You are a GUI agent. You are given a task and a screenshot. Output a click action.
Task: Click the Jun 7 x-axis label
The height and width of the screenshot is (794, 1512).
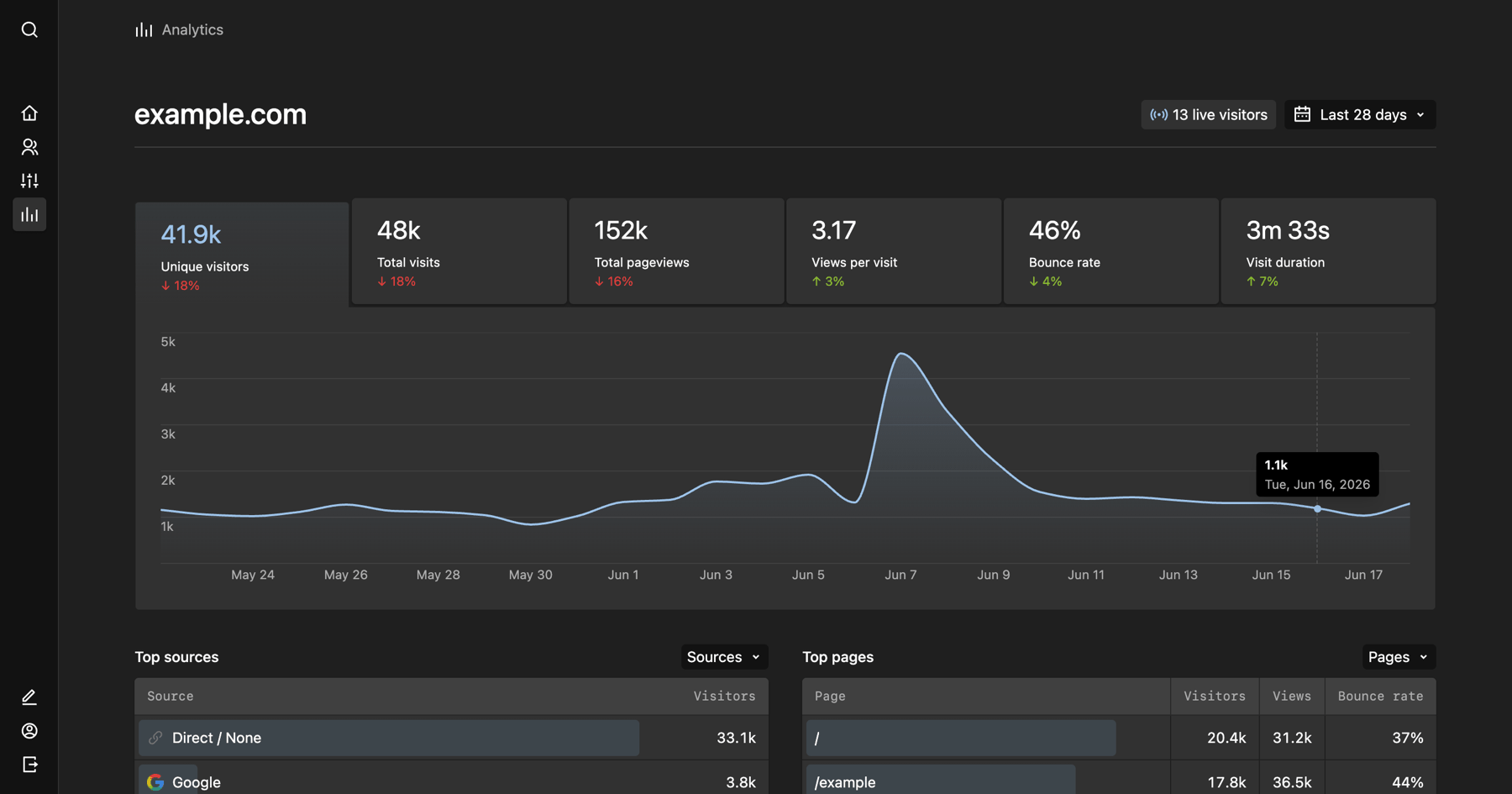pos(900,575)
